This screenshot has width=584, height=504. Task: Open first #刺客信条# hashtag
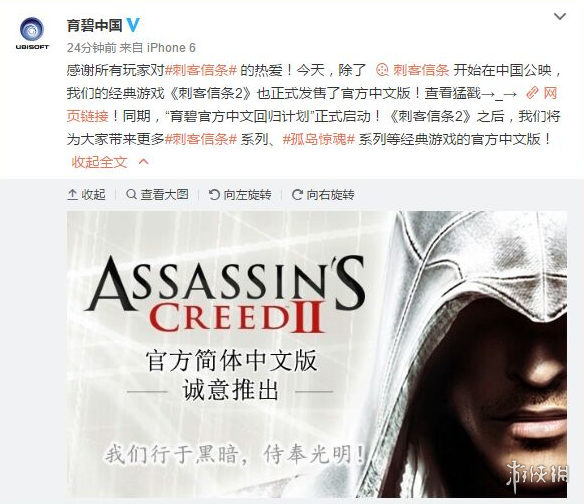point(201,70)
